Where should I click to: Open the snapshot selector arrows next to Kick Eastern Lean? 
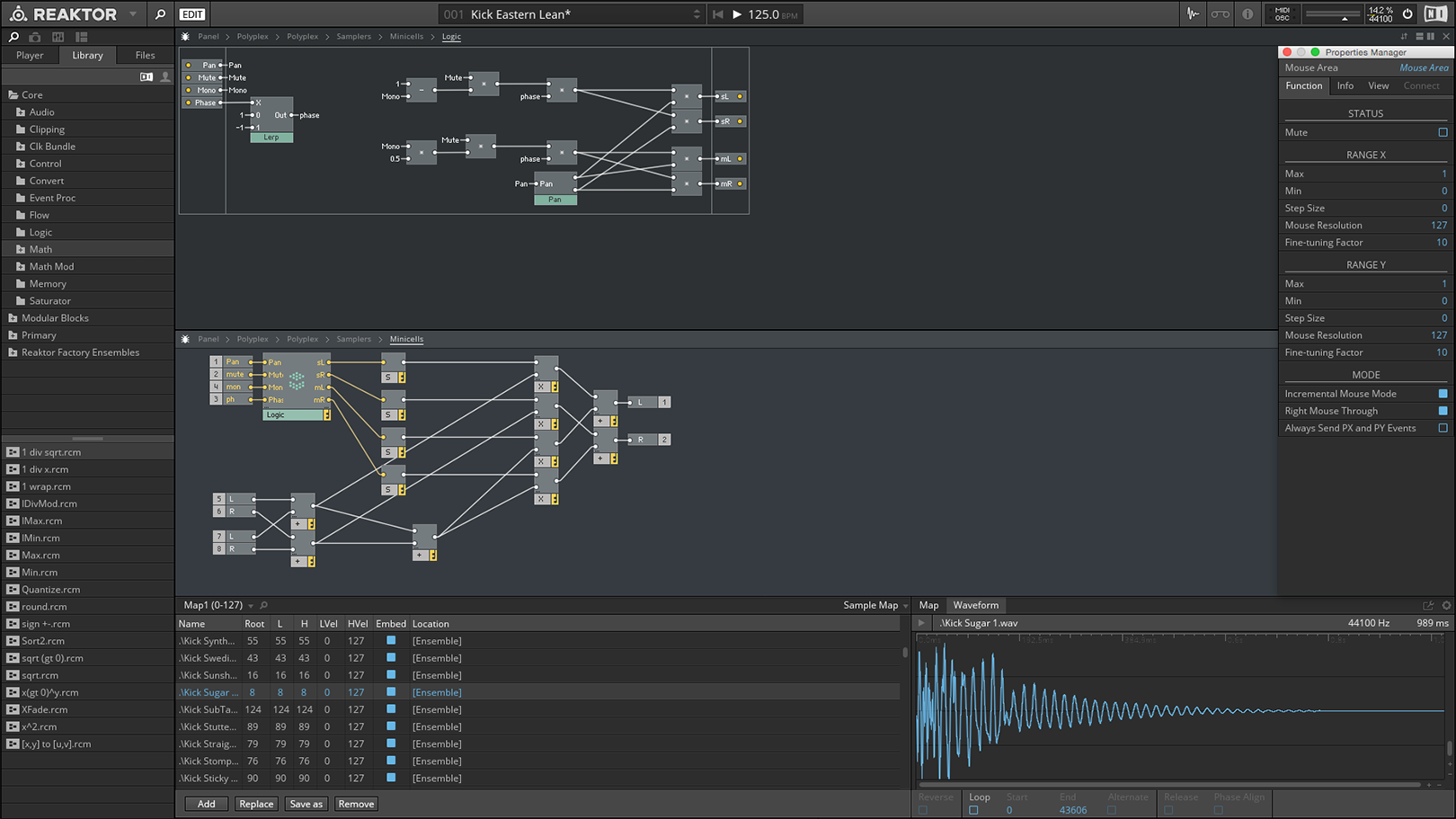(x=697, y=13)
